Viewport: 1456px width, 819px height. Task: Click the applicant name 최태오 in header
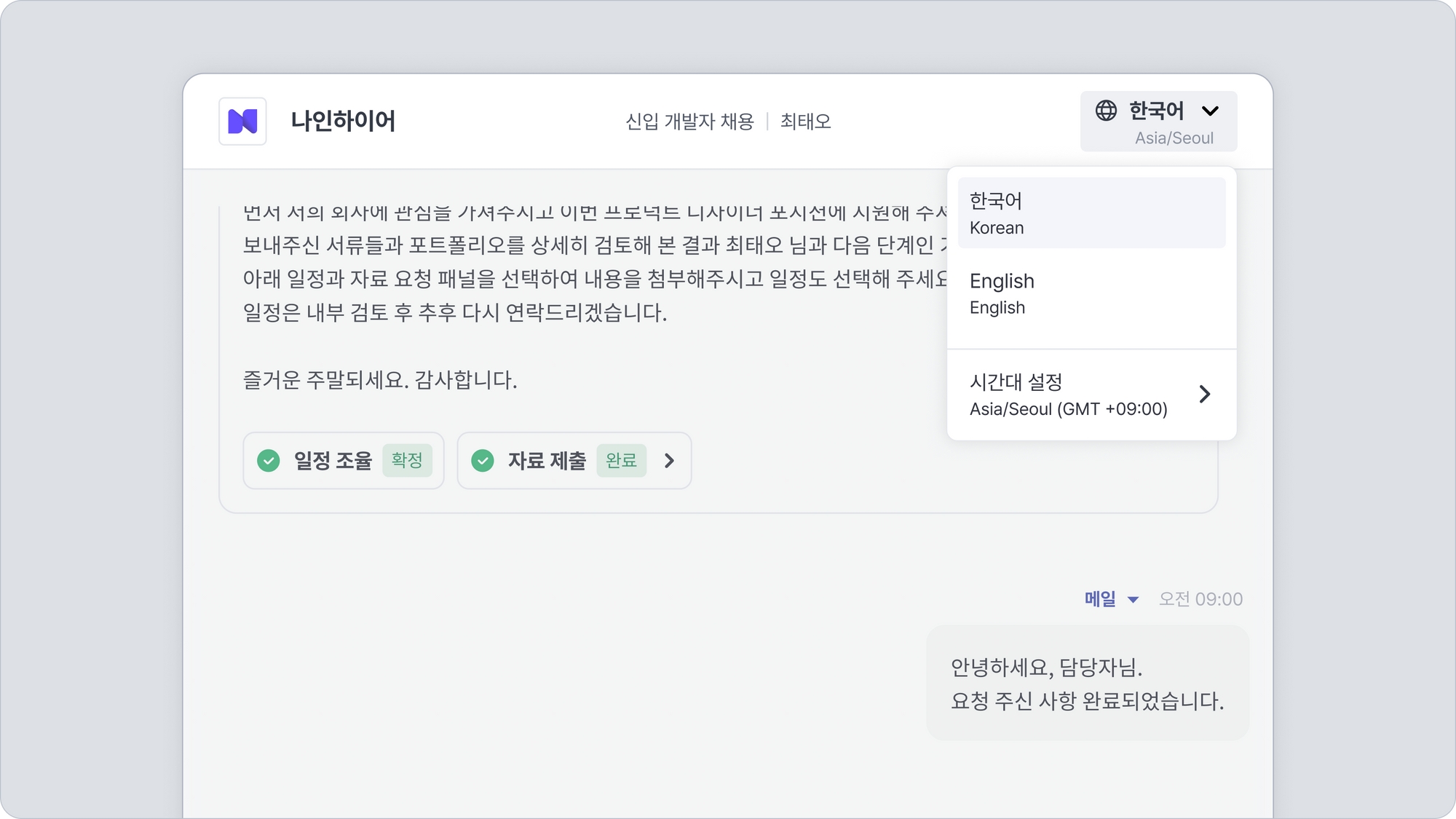(x=805, y=122)
